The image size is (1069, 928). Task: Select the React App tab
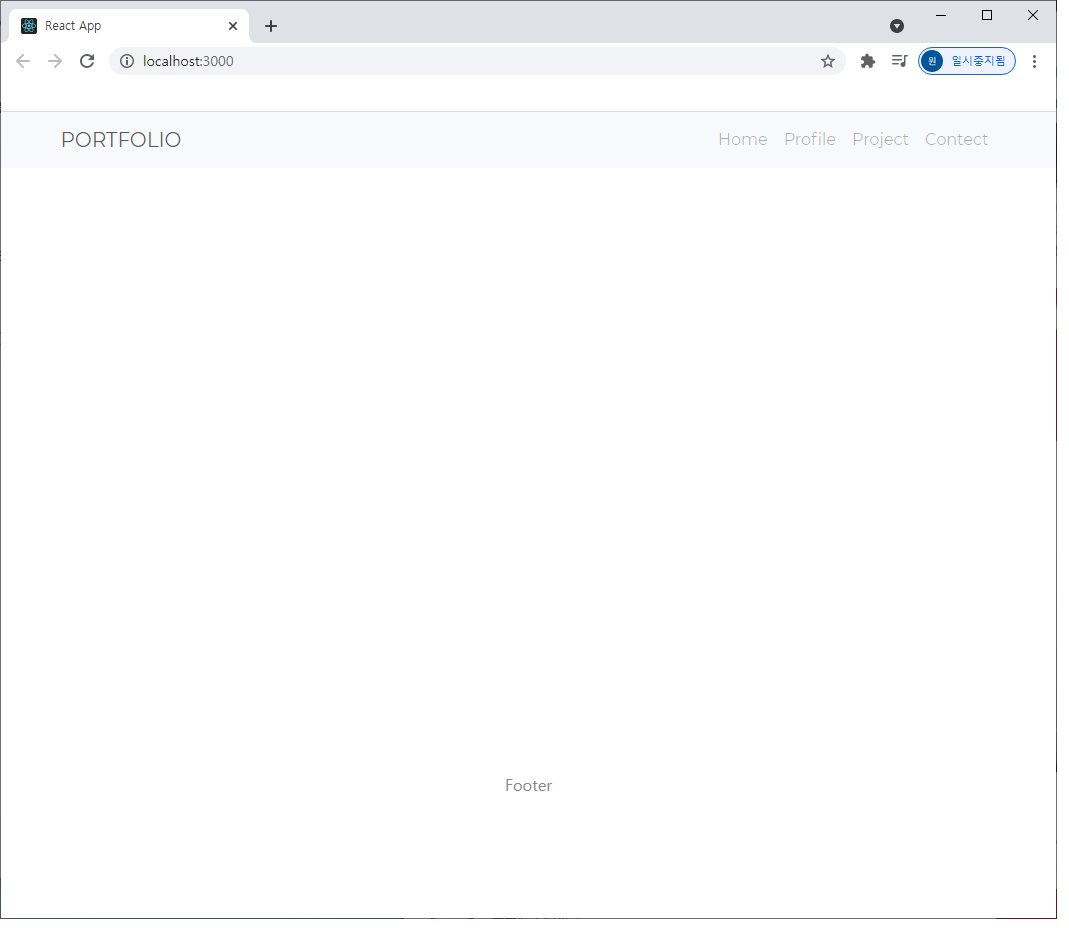[130, 27]
